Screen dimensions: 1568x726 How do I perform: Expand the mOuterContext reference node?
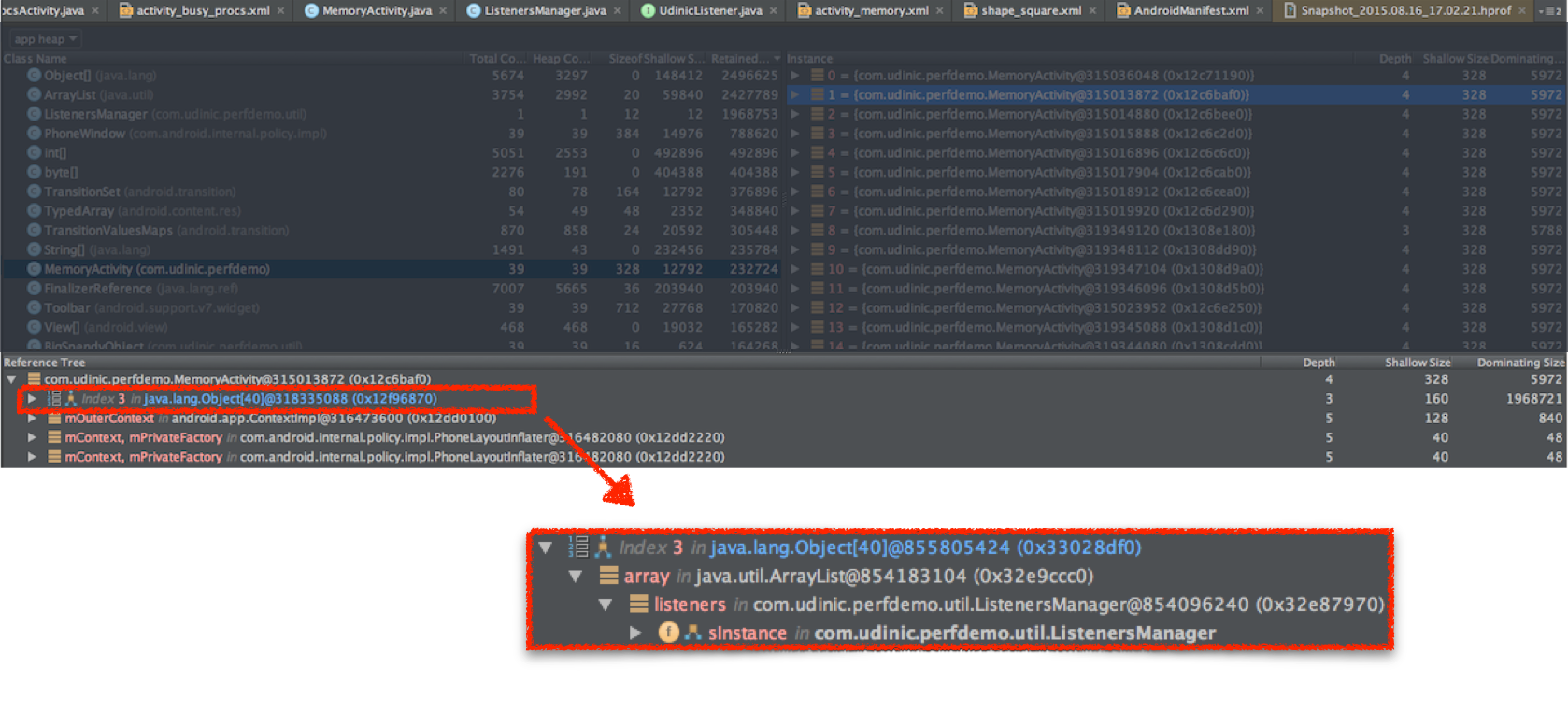pos(32,419)
